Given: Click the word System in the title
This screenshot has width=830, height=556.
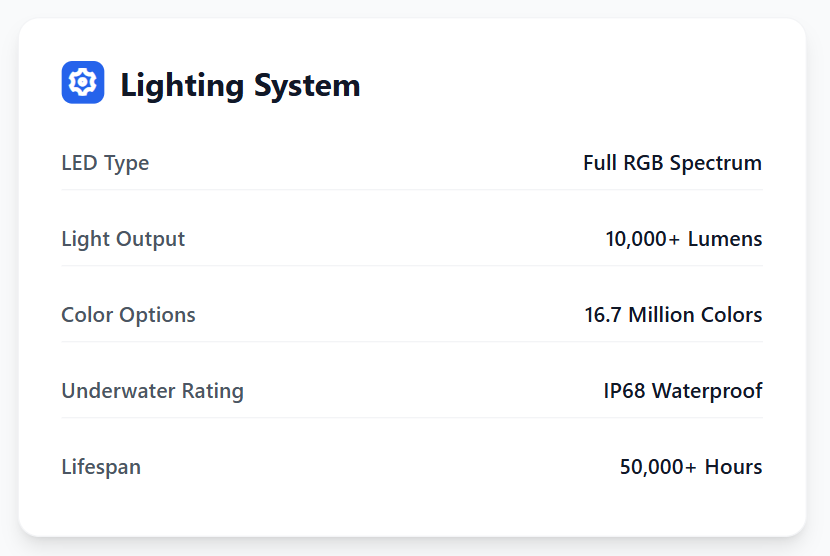Looking at the screenshot, I should 307,85.
